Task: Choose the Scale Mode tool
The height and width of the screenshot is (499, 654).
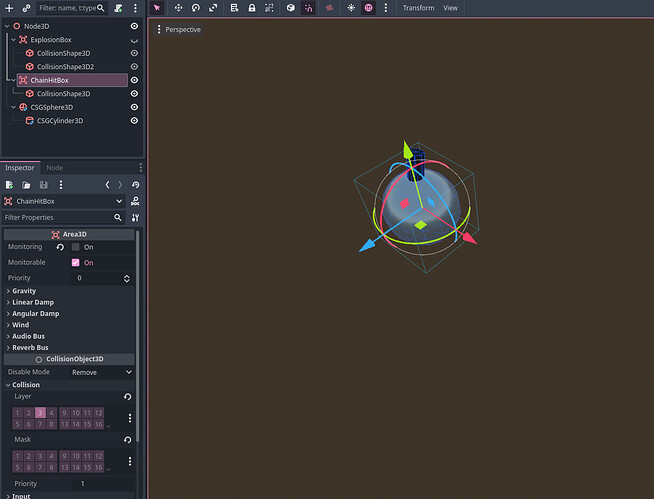Action: tap(213, 8)
